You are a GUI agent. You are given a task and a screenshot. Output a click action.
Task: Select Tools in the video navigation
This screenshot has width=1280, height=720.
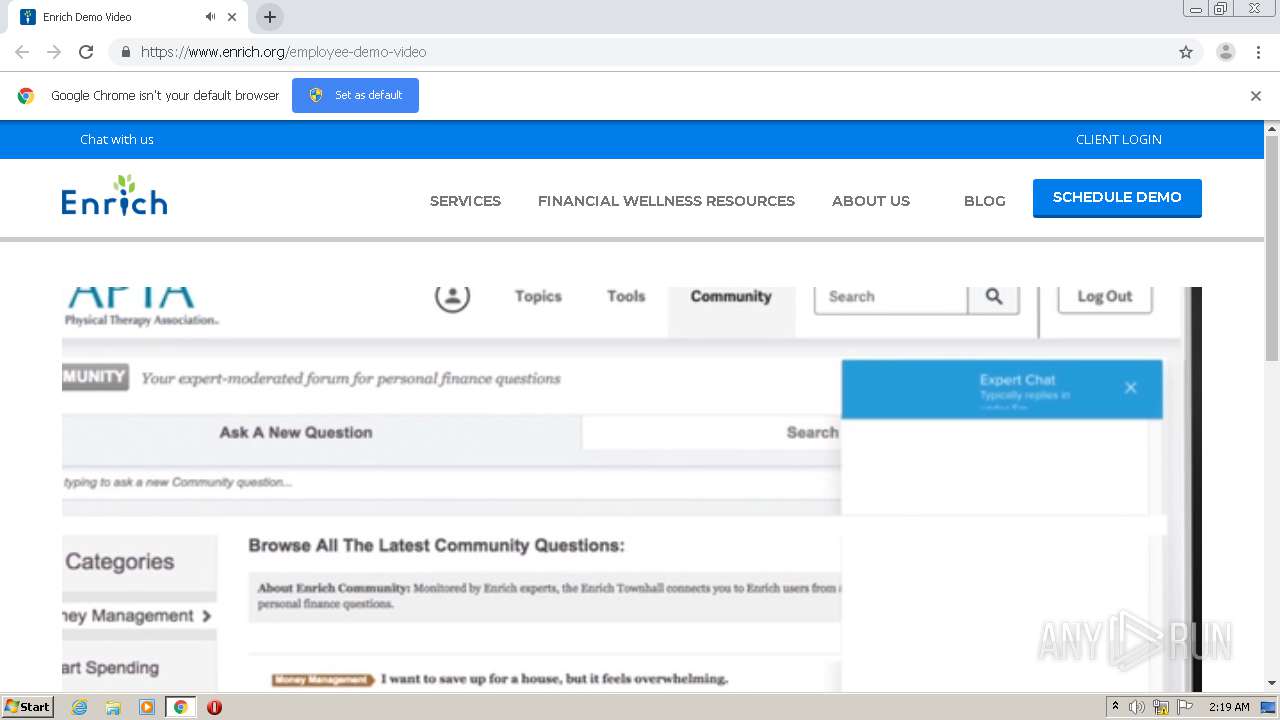coord(626,296)
